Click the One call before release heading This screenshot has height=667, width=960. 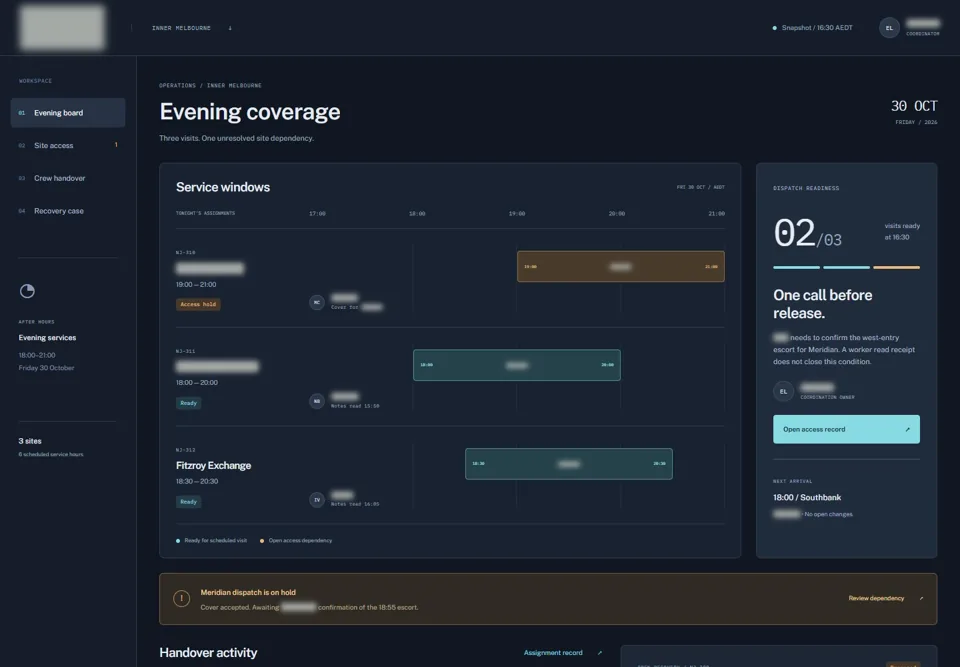[x=823, y=304]
